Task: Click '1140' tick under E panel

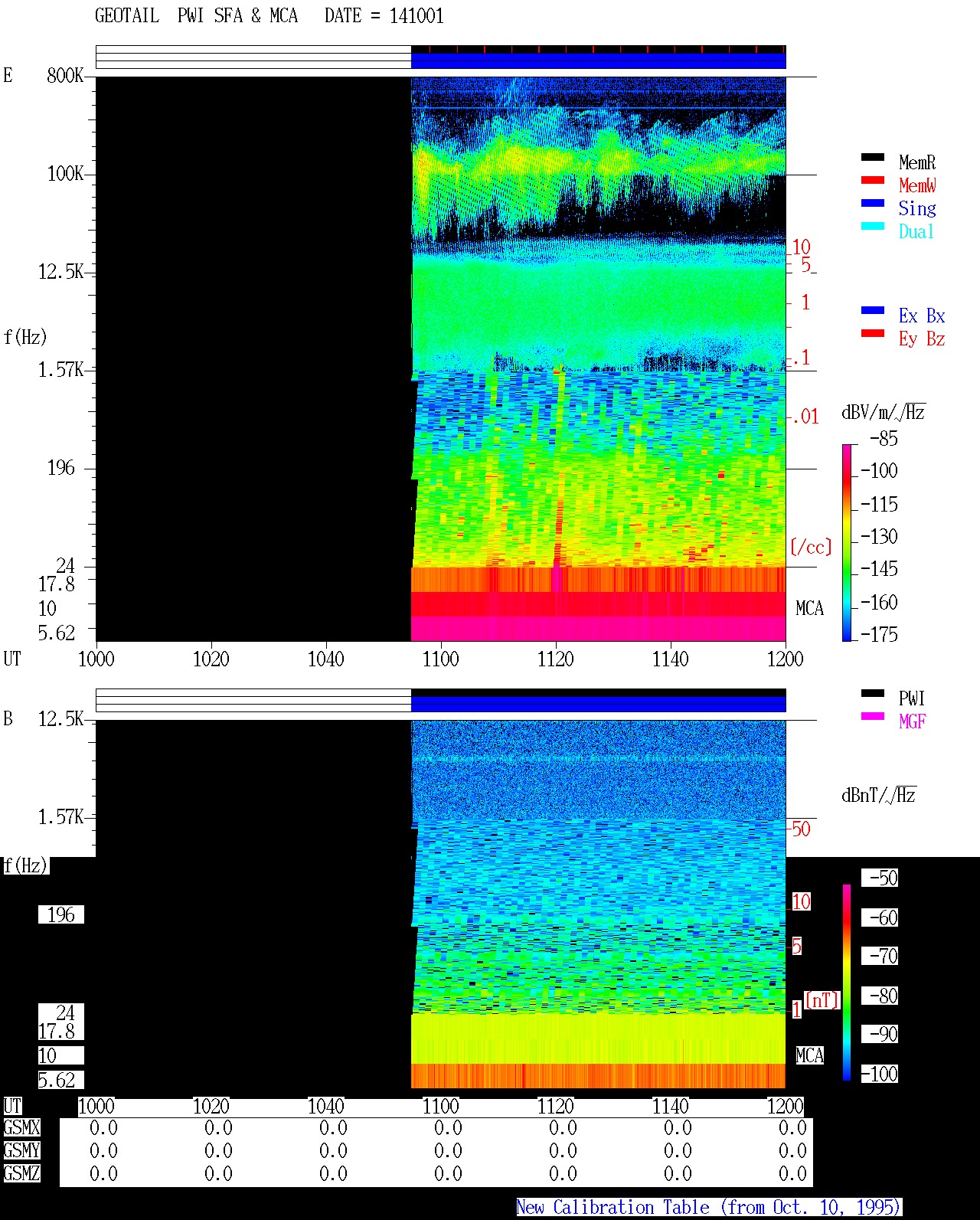Action: pyautogui.click(x=670, y=659)
